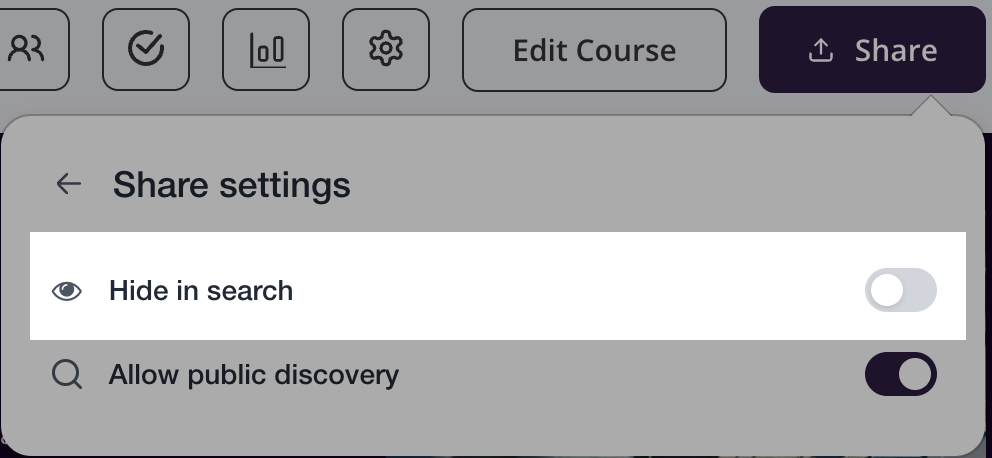Click the Edit Course button
Viewport: 992px width, 458px height.
click(594, 50)
